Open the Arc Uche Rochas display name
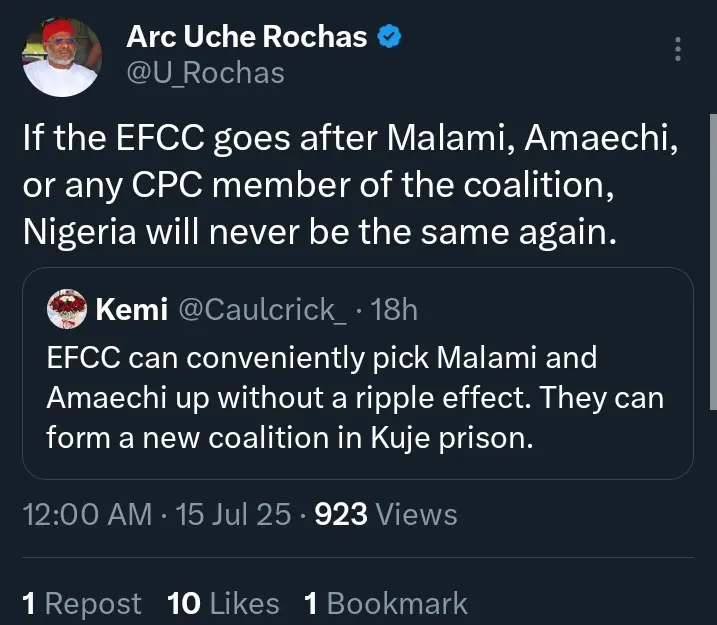This screenshot has height=625, width=717. pyautogui.click(x=247, y=37)
